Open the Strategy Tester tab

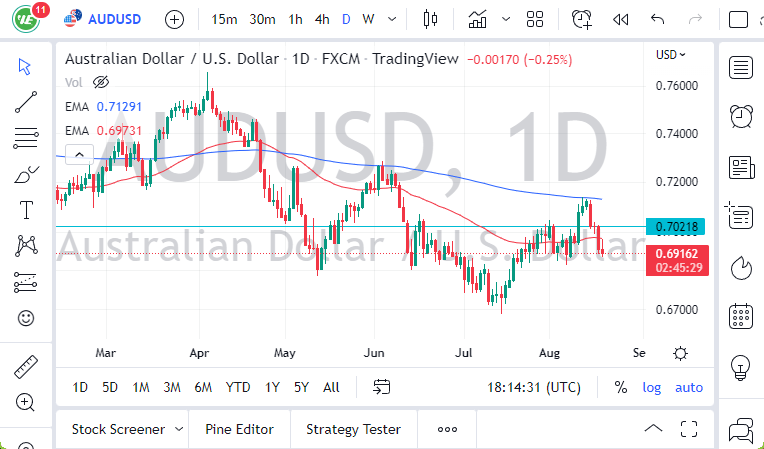(353, 429)
